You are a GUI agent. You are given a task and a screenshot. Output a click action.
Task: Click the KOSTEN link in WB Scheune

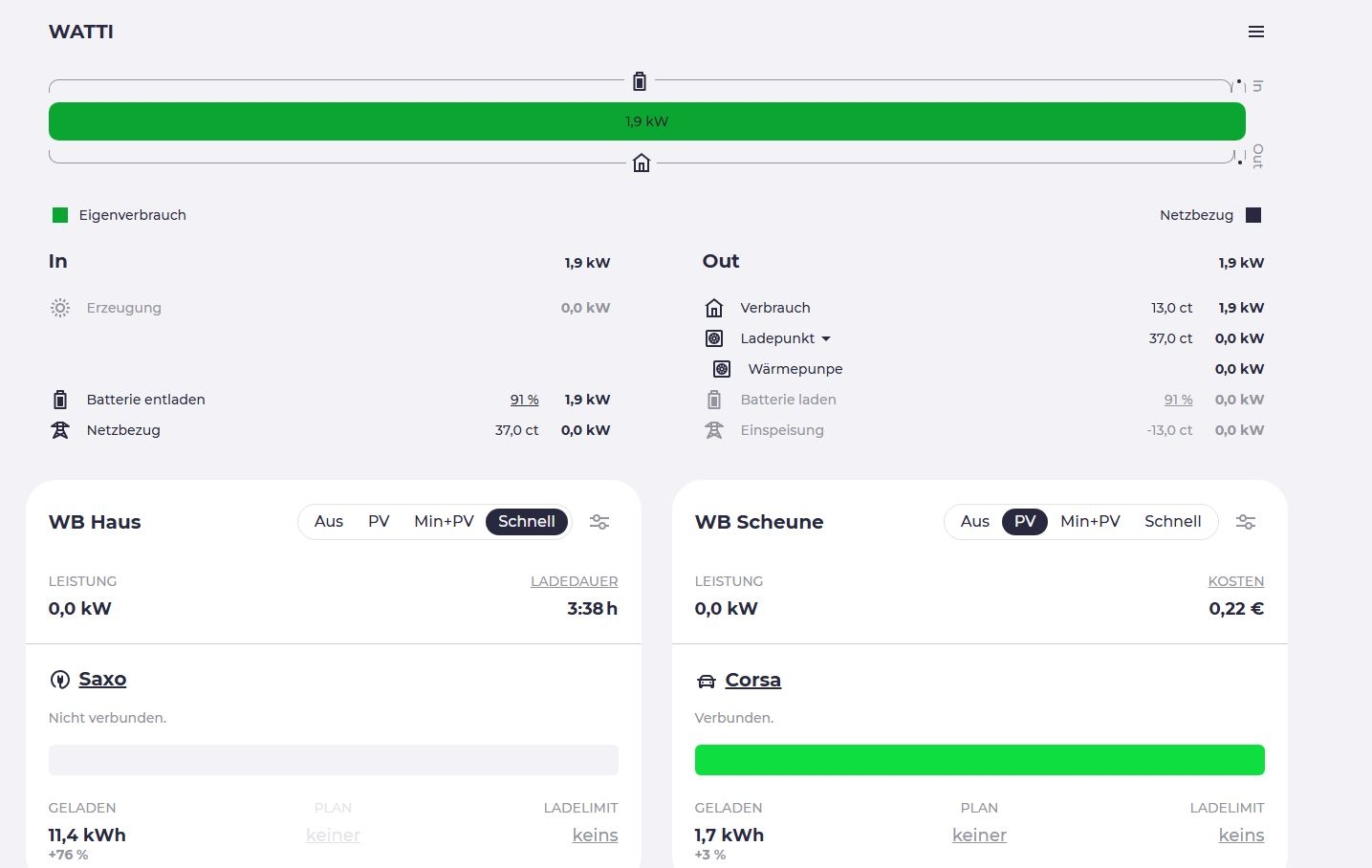1235,581
